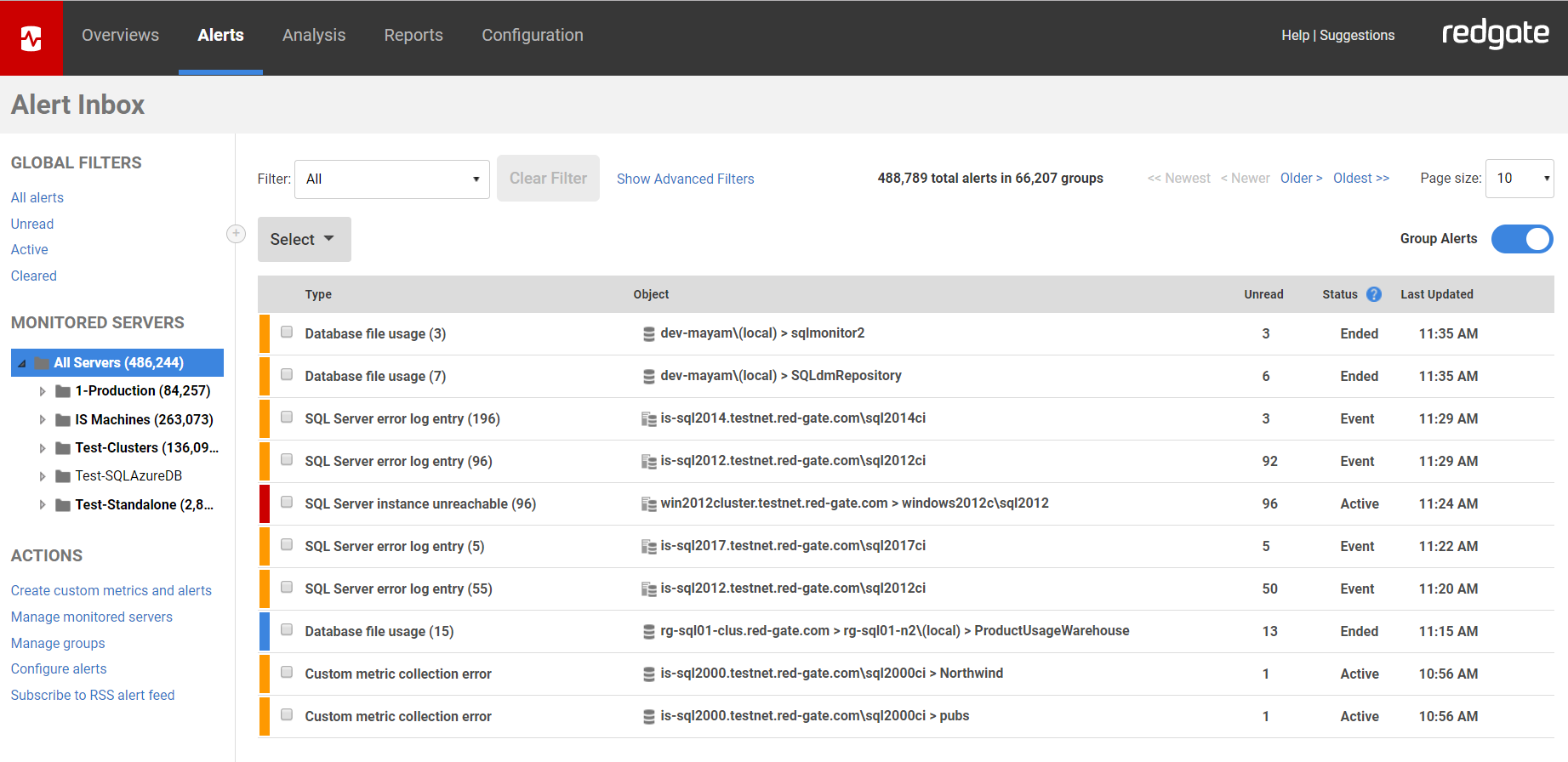Click database icon beside ProductUsageWarehouse

649,632
